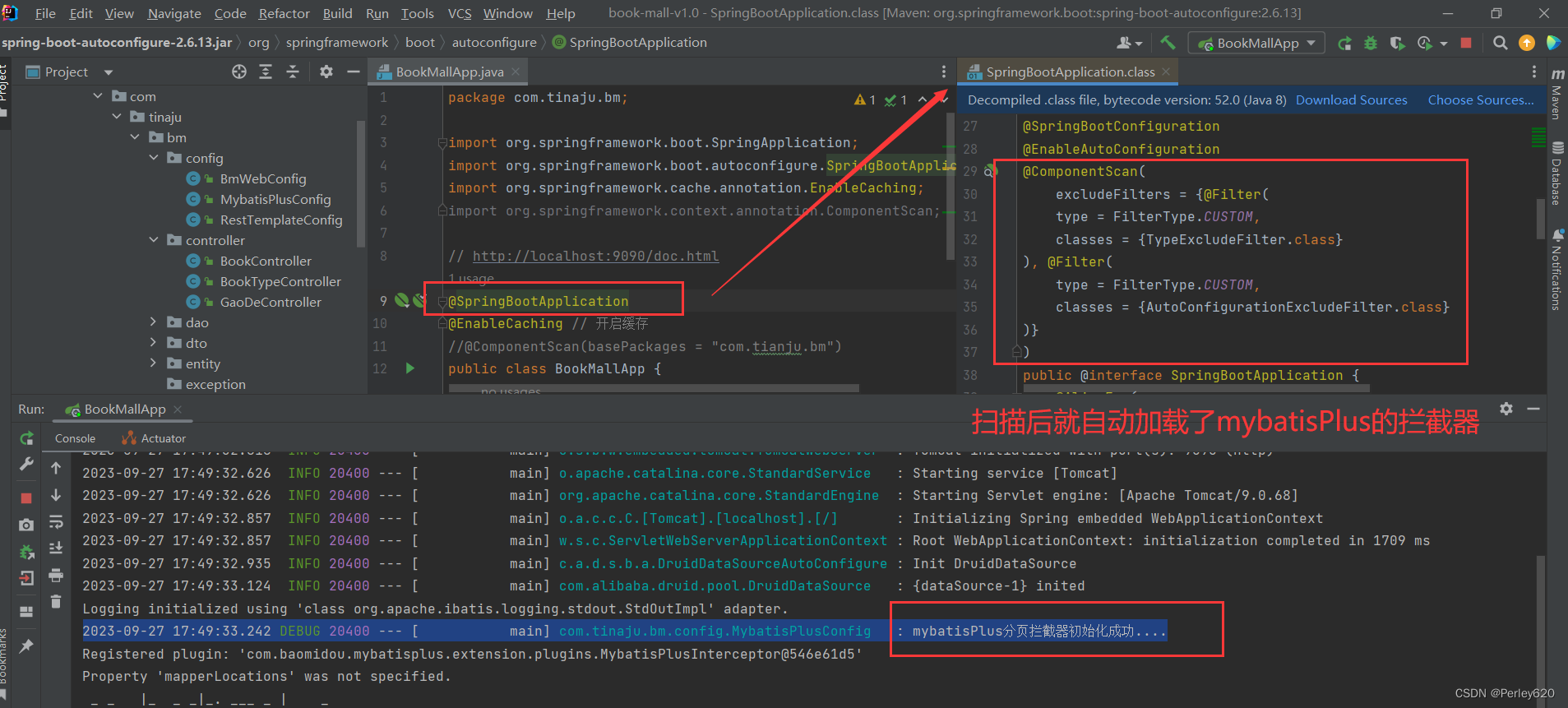The width and height of the screenshot is (1568, 708).
Task: Open the Build menu
Action: click(337, 13)
